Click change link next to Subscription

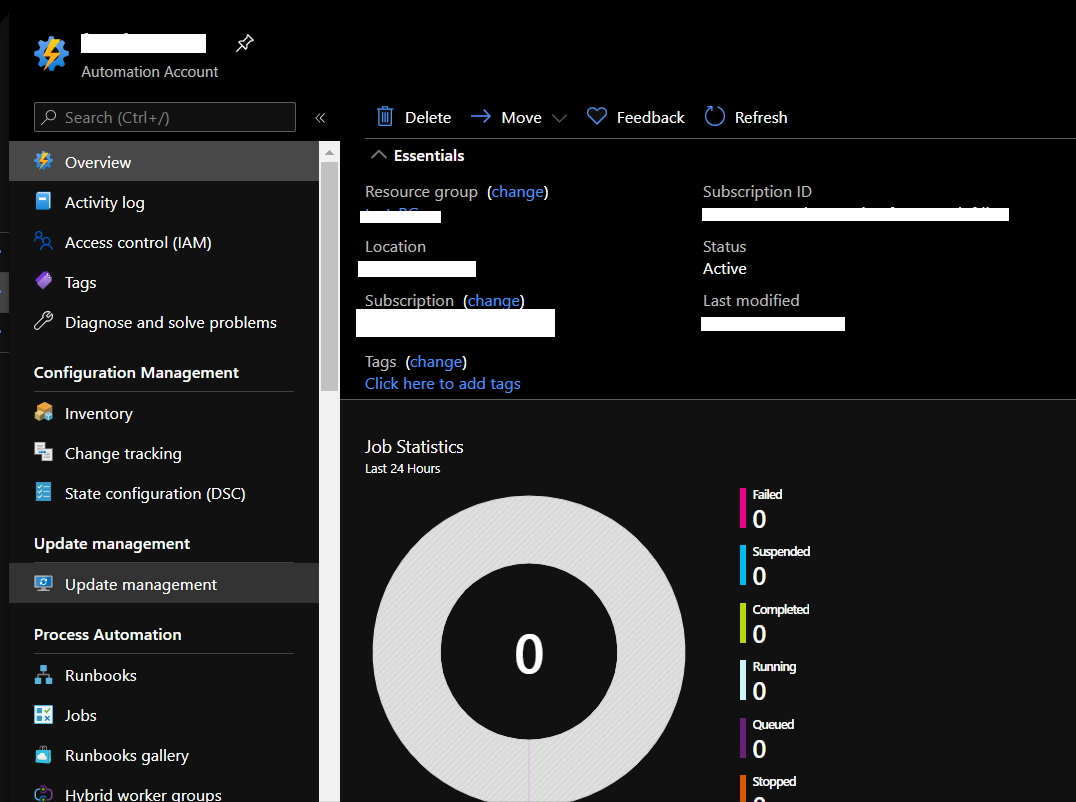coord(493,300)
